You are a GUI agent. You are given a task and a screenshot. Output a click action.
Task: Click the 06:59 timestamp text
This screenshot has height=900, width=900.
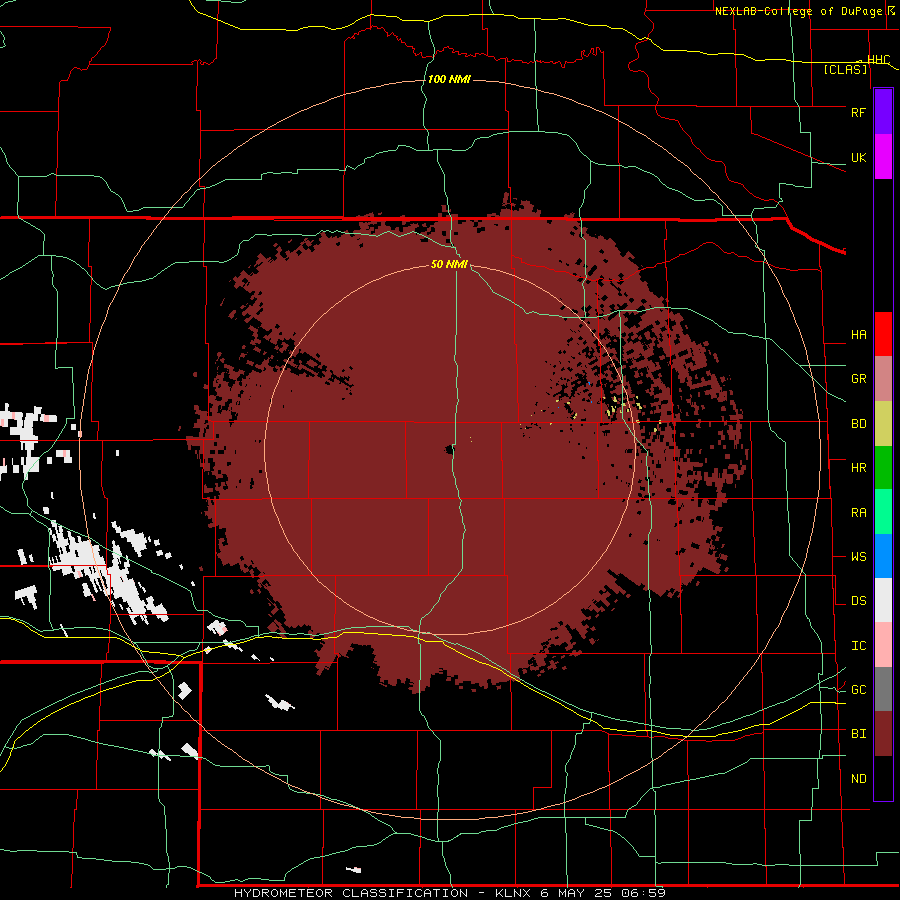pos(645,893)
